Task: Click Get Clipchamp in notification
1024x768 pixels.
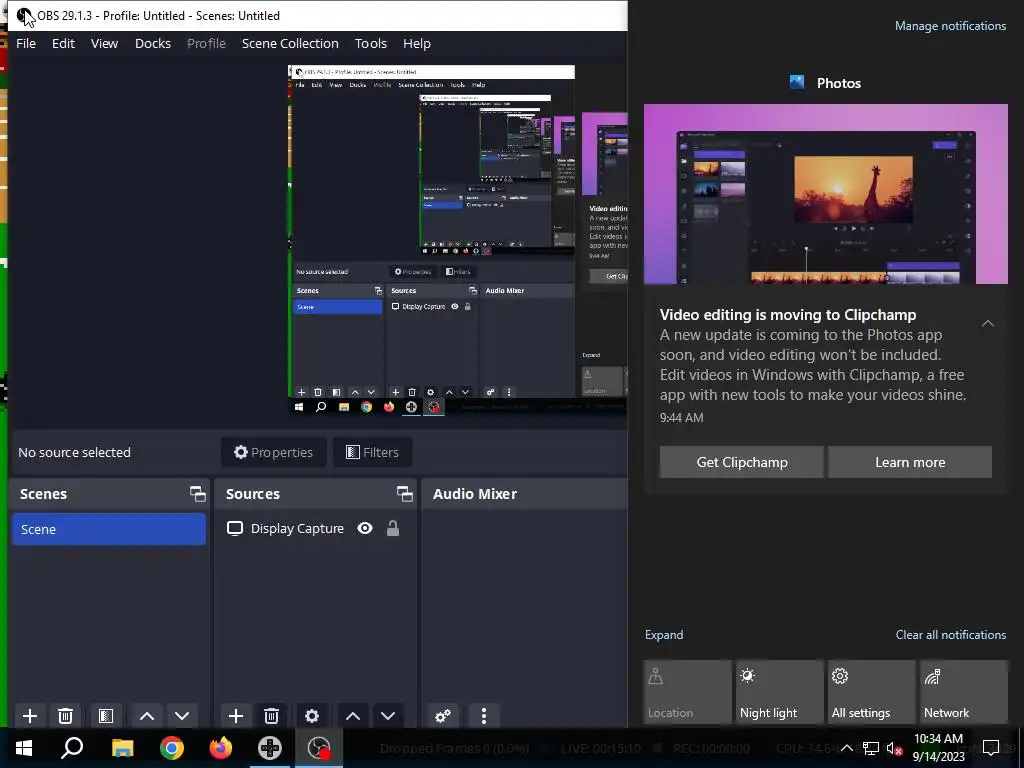Action: (x=742, y=462)
